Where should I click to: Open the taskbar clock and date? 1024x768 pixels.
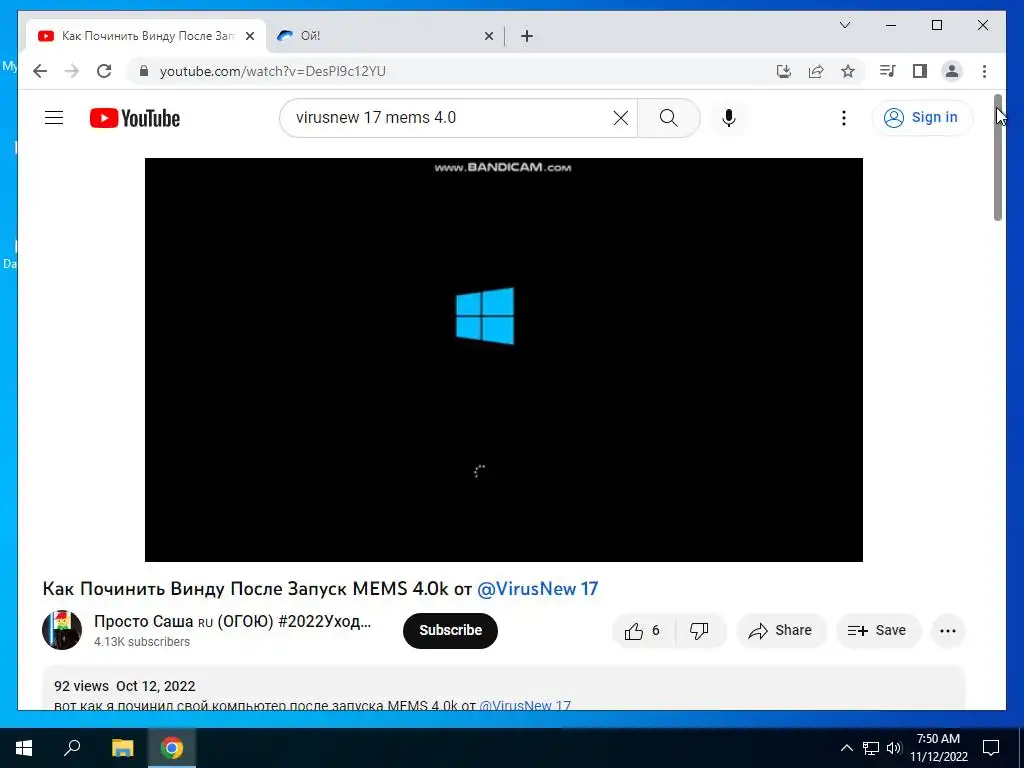(938, 748)
